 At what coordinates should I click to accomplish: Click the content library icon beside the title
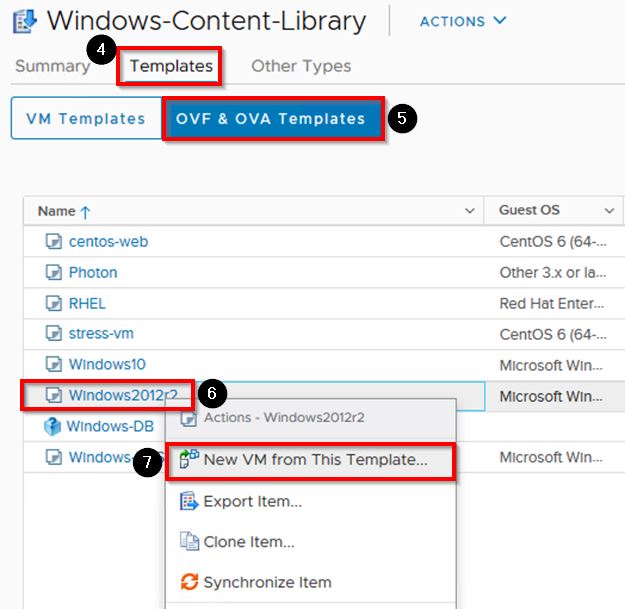tap(25, 22)
